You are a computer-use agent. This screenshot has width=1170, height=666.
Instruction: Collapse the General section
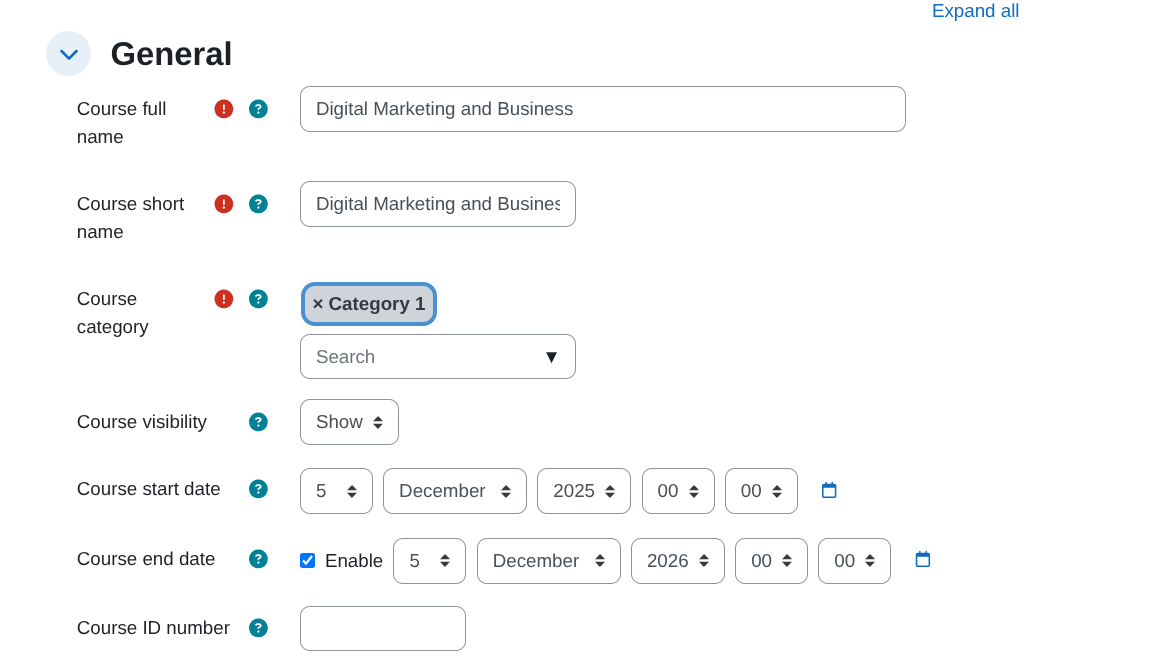(x=68, y=53)
